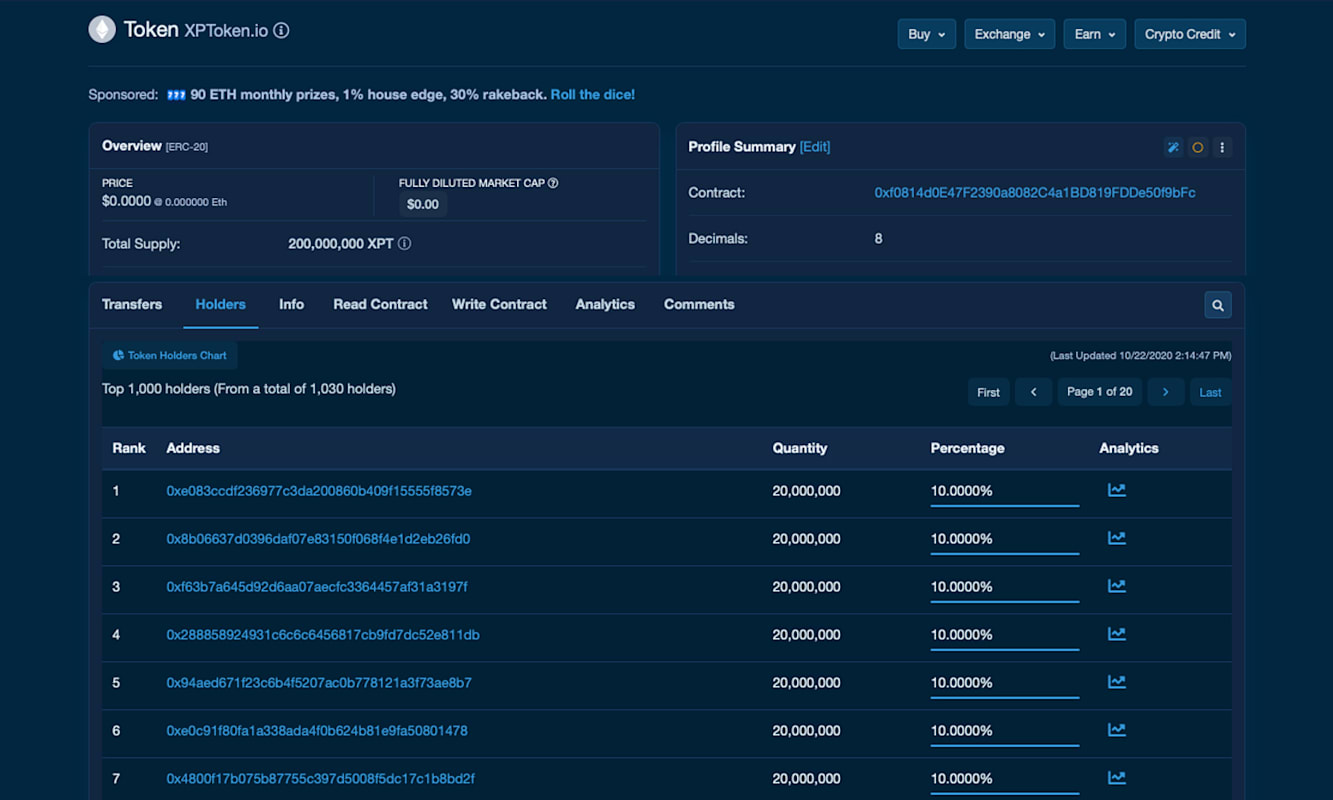Open the three-dots menu in Profile Summary

click(1222, 147)
